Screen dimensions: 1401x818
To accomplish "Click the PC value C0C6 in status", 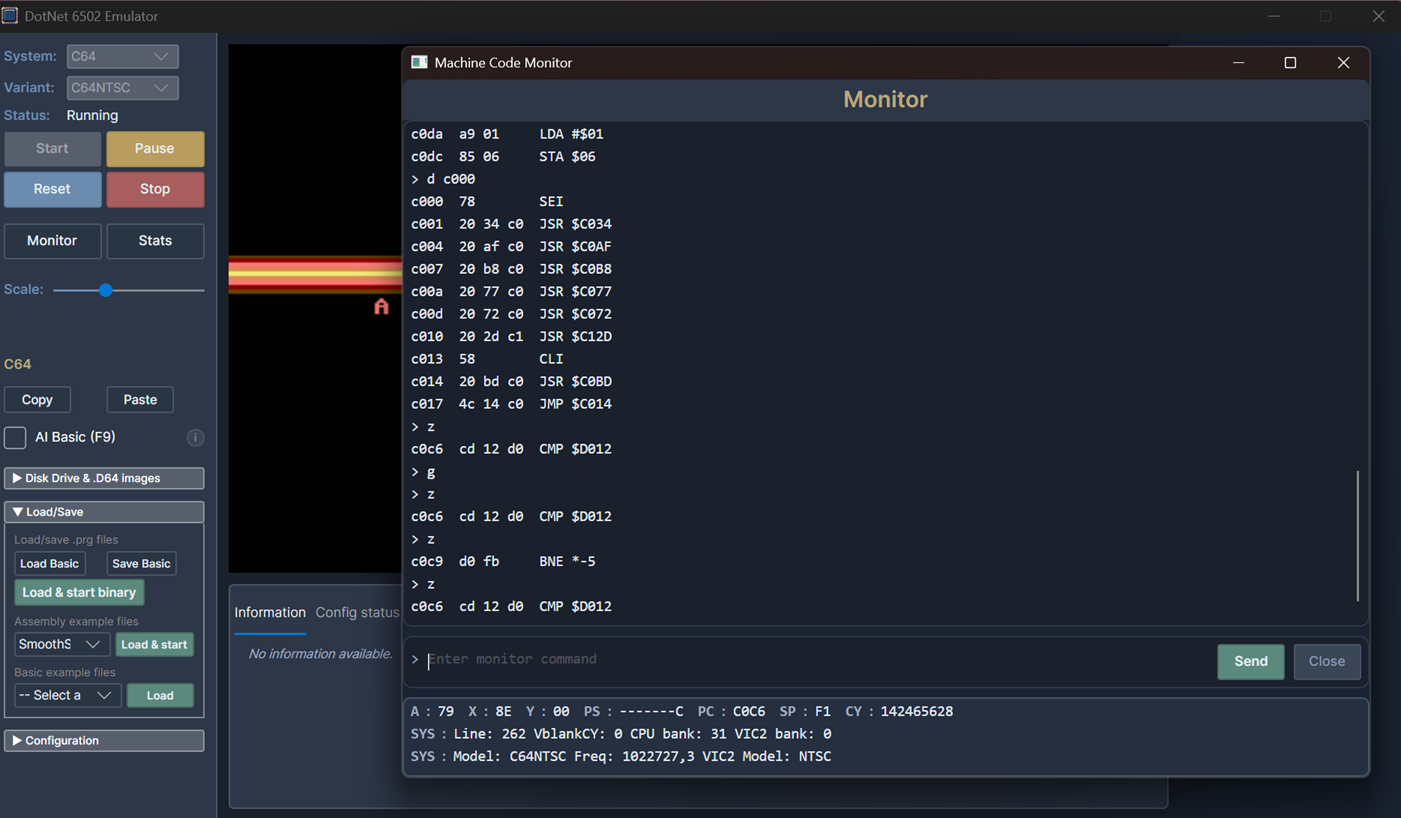I will tap(749, 711).
